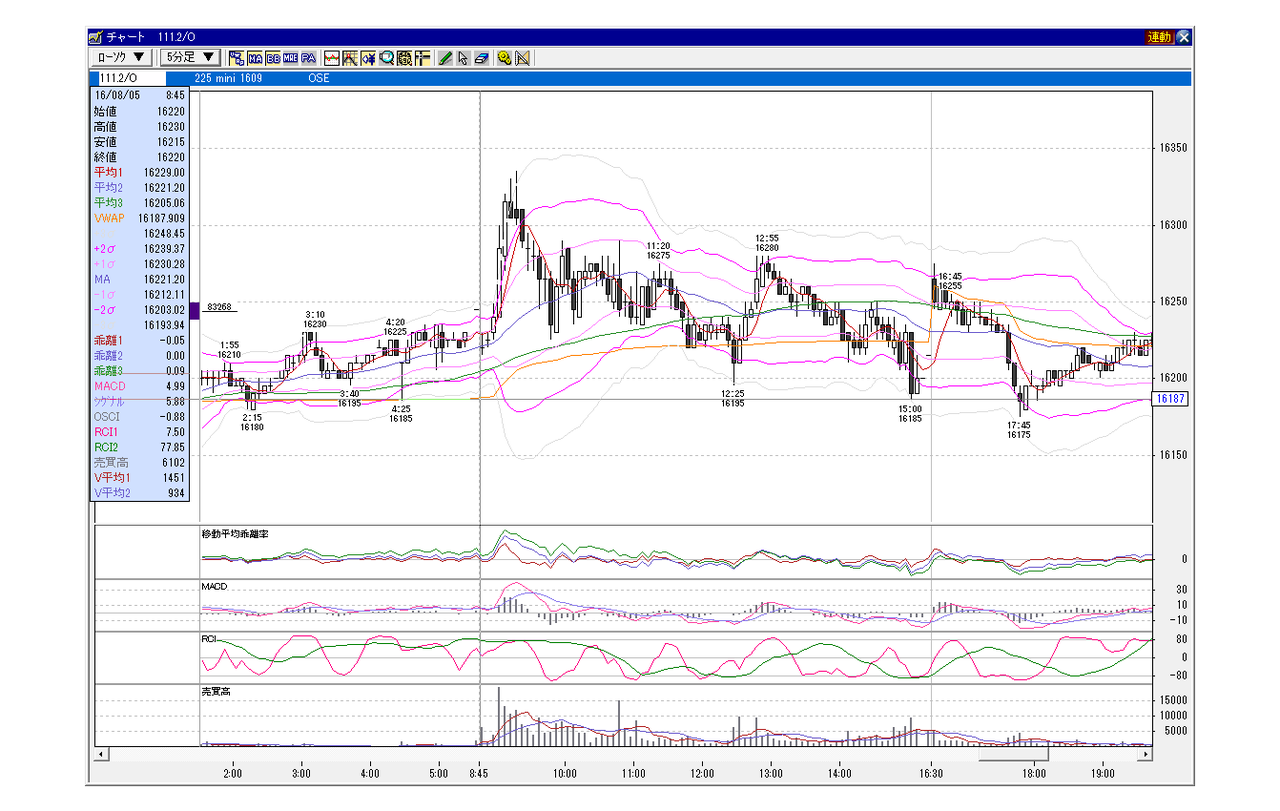
Task: Click the horizontal scrollbar left arrow
Action: 101,752
